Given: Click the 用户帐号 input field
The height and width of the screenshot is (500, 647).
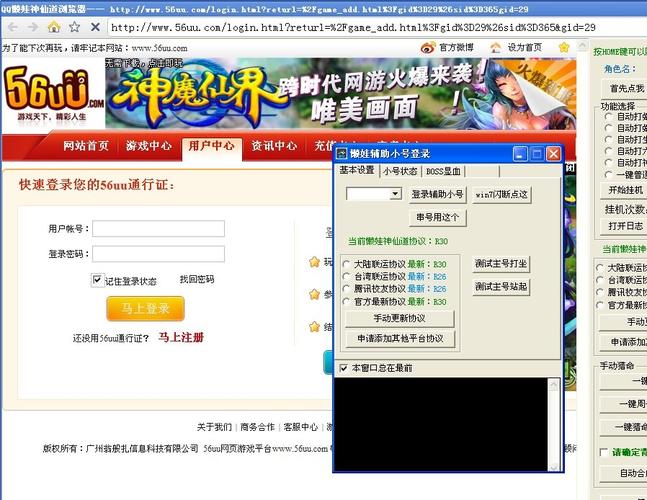Looking at the screenshot, I should pos(158,229).
